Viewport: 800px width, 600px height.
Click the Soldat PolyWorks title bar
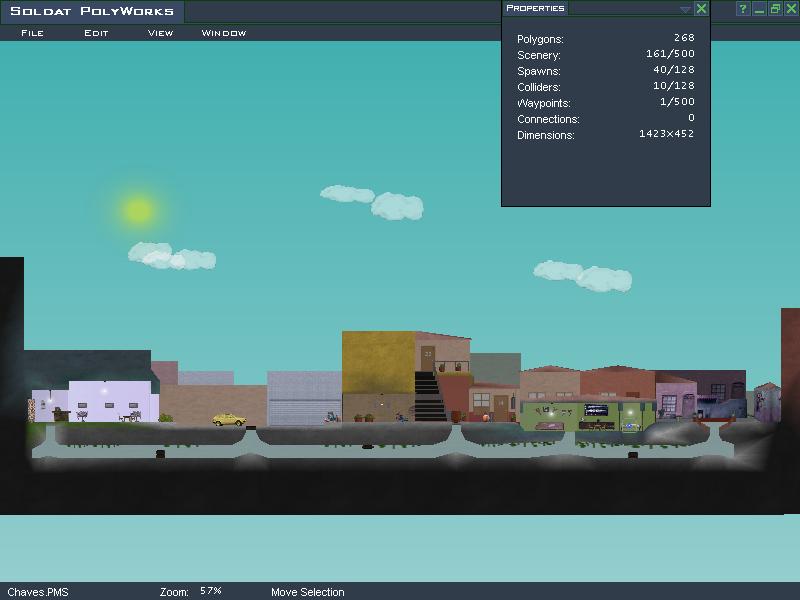coord(92,12)
